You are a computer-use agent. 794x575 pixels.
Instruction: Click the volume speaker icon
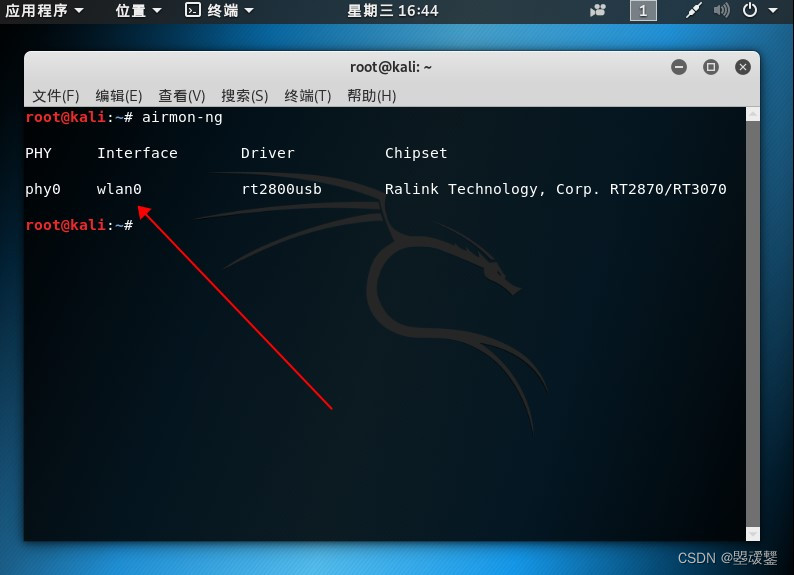click(722, 10)
